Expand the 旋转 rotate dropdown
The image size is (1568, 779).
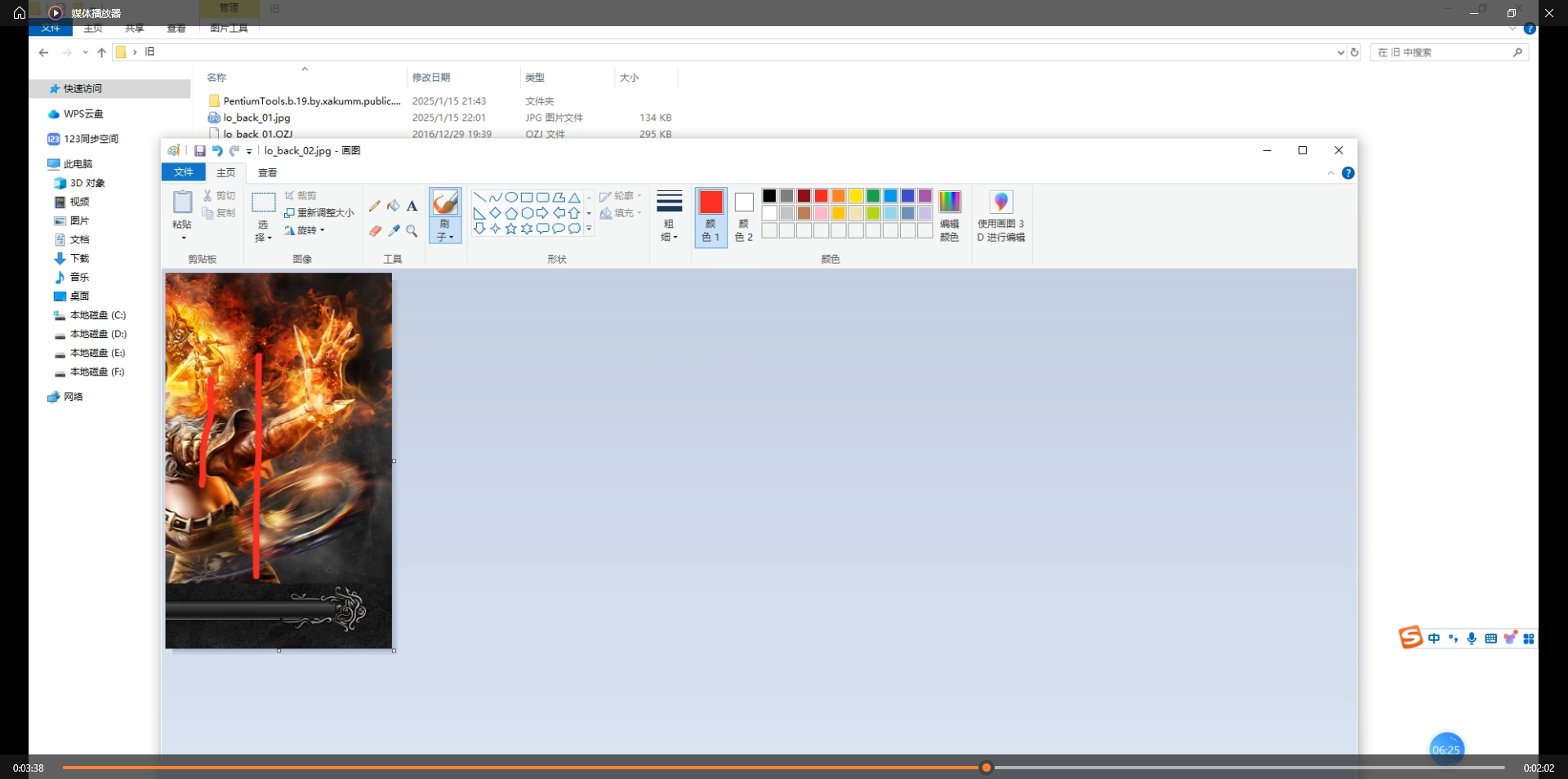click(x=305, y=231)
